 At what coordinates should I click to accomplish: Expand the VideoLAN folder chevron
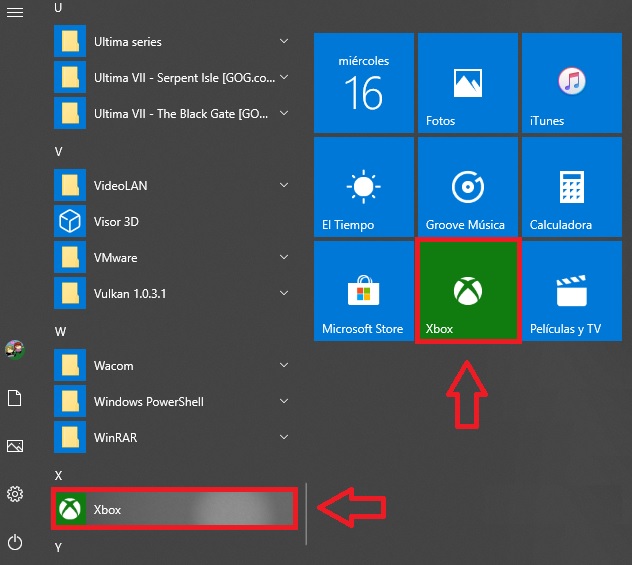click(284, 185)
